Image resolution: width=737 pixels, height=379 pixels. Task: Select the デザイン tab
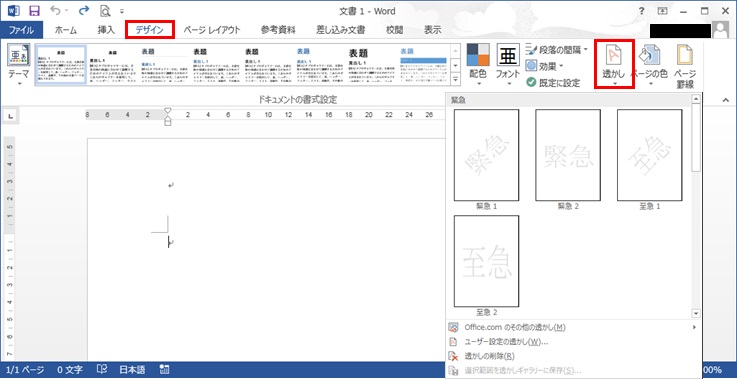click(x=150, y=30)
